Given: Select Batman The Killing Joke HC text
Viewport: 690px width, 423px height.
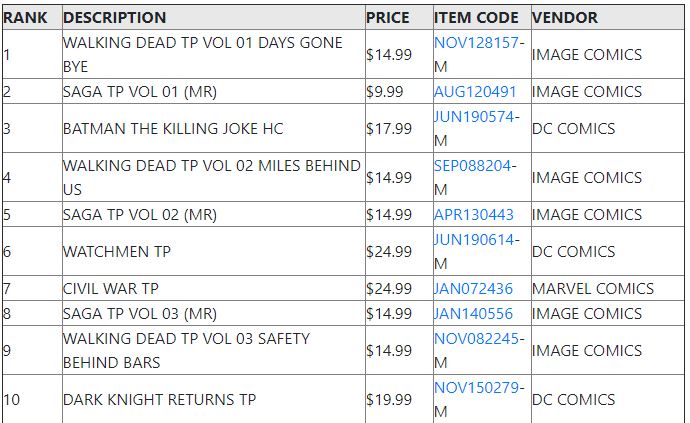Looking at the screenshot, I should [173, 129].
